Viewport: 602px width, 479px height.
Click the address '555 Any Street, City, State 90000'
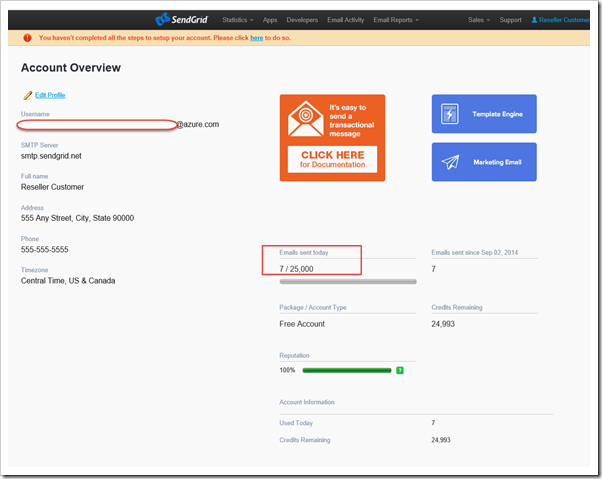click(77, 218)
